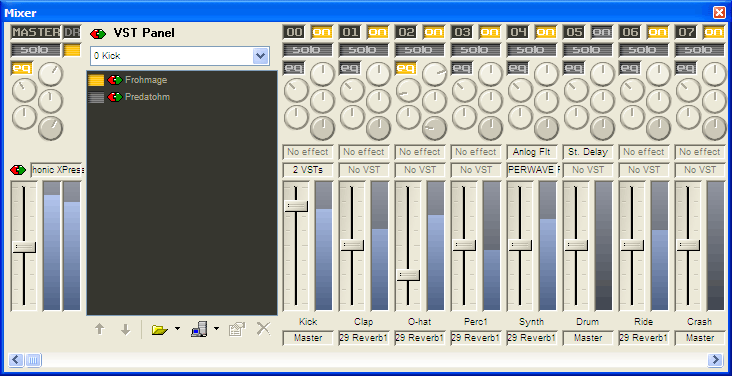Screen dimensions: 732x376
Task: Expand the folder icon's dropdown arrow
Action: (x=177, y=329)
